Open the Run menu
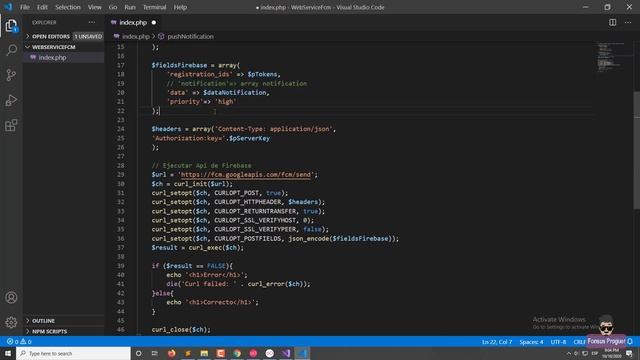 pos(130,7)
